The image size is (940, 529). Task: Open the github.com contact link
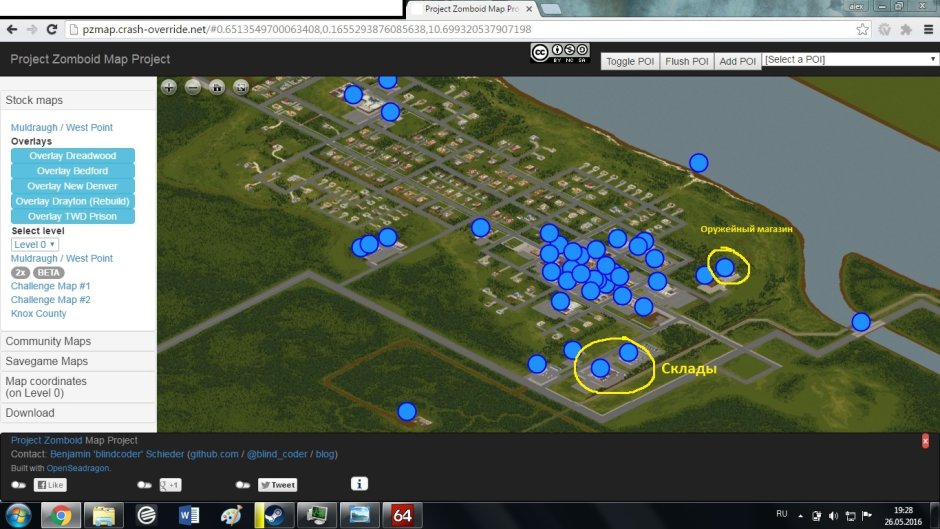[214, 454]
